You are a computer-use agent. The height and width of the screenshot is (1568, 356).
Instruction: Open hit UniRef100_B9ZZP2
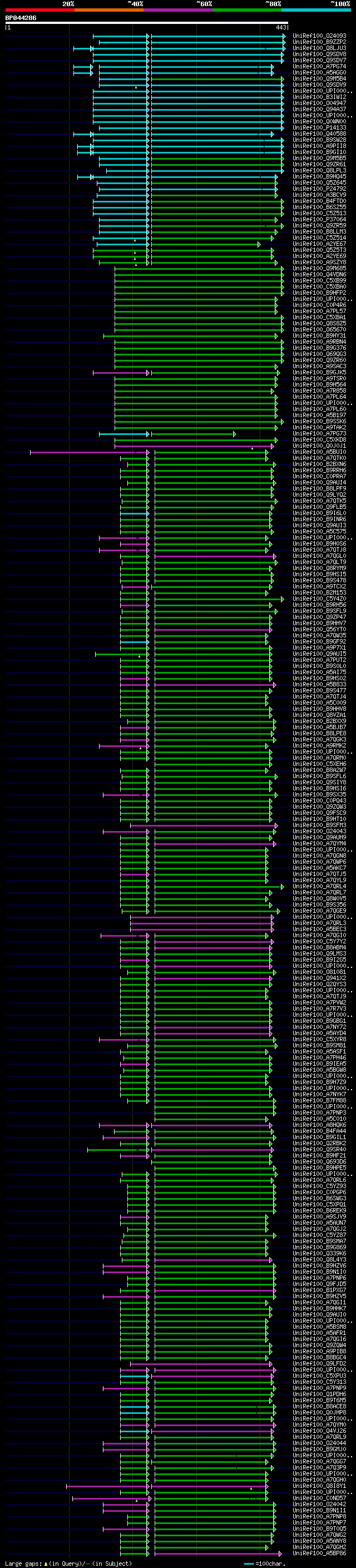pyautogui.click(x=319, y=42)
